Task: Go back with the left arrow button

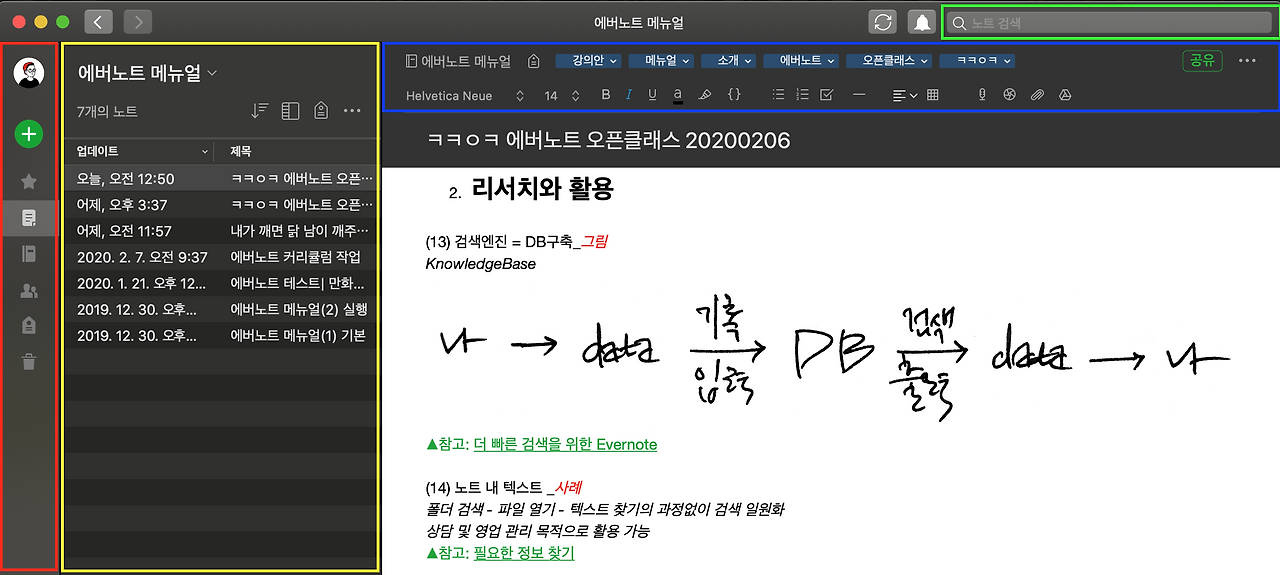Action: click(98, 22)
